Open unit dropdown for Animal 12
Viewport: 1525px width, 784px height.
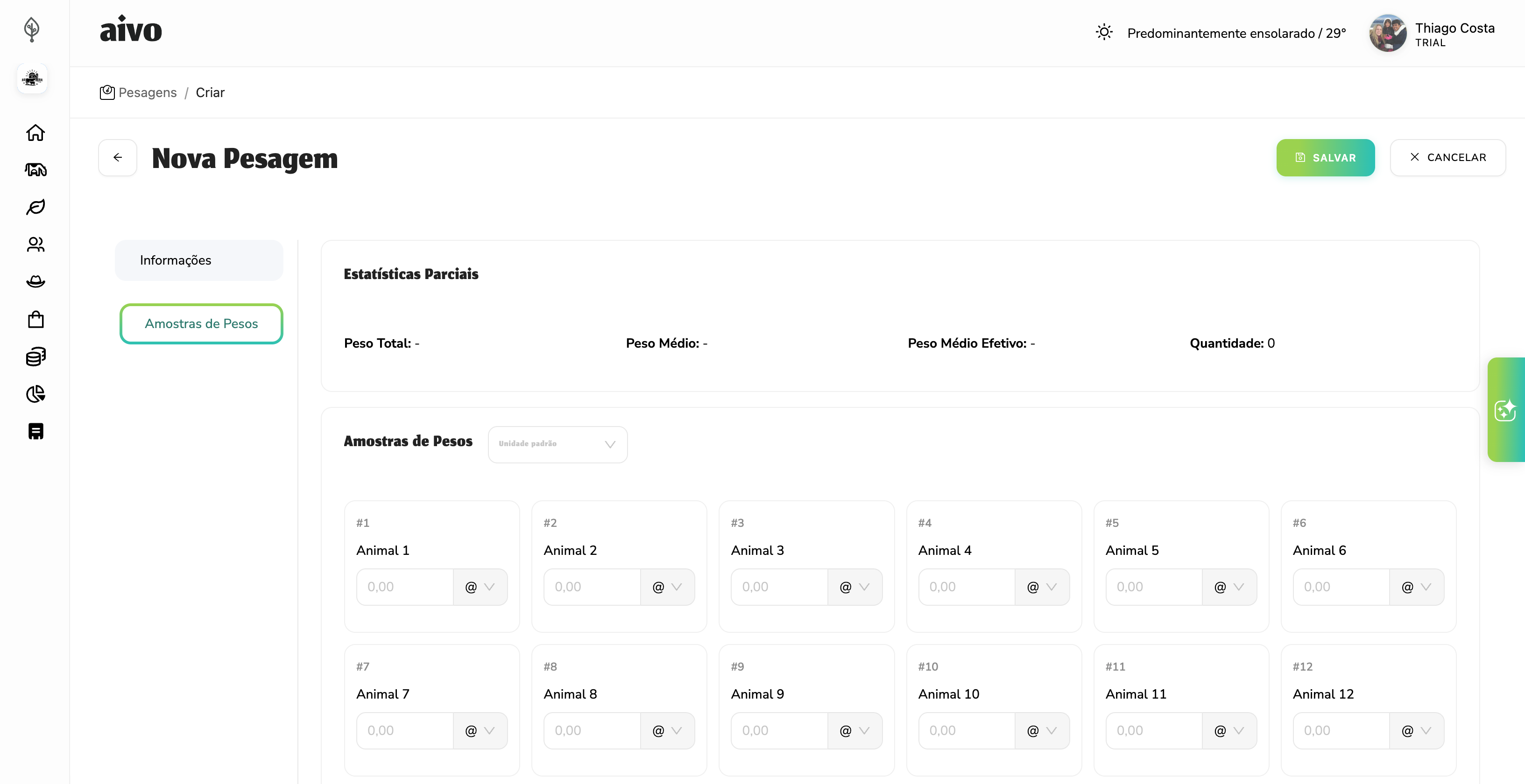[x=1417, y=731]
